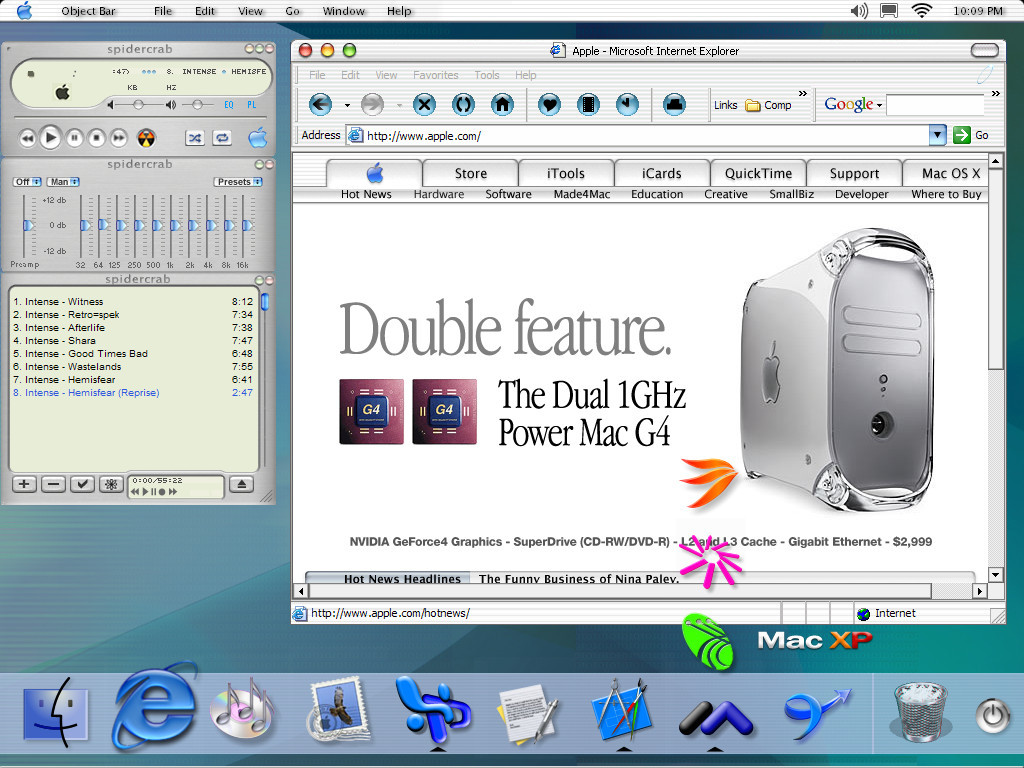The image size is (1024, 768).
Task: Click the checkmark select button in playlist
Action: tap(82, 484)
